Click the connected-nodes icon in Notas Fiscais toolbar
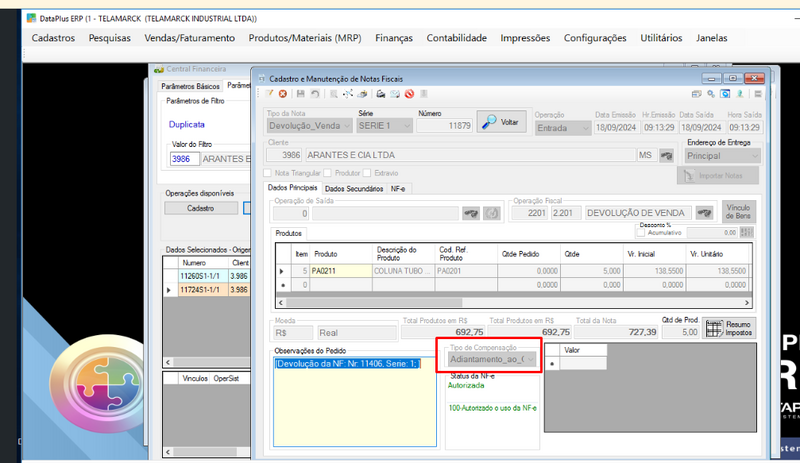 [x=348, y=94]
